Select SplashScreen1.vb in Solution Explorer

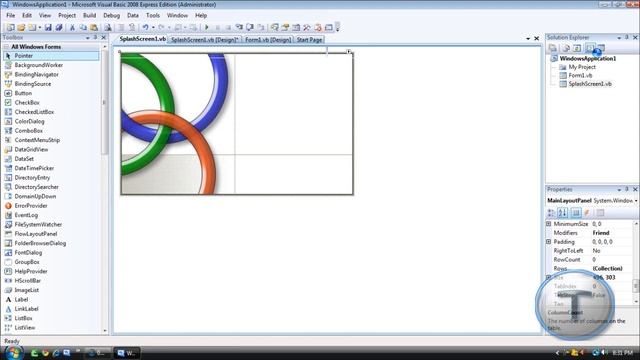(590, 84)
